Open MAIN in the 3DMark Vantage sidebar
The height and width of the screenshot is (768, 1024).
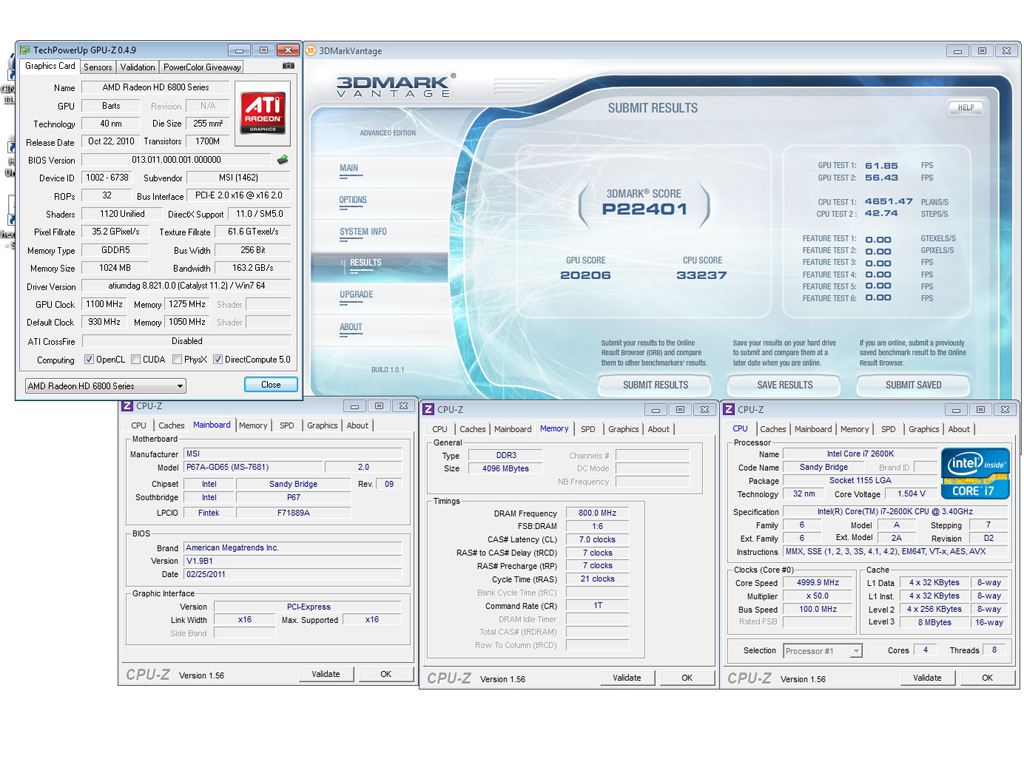(x=349, y=168)
